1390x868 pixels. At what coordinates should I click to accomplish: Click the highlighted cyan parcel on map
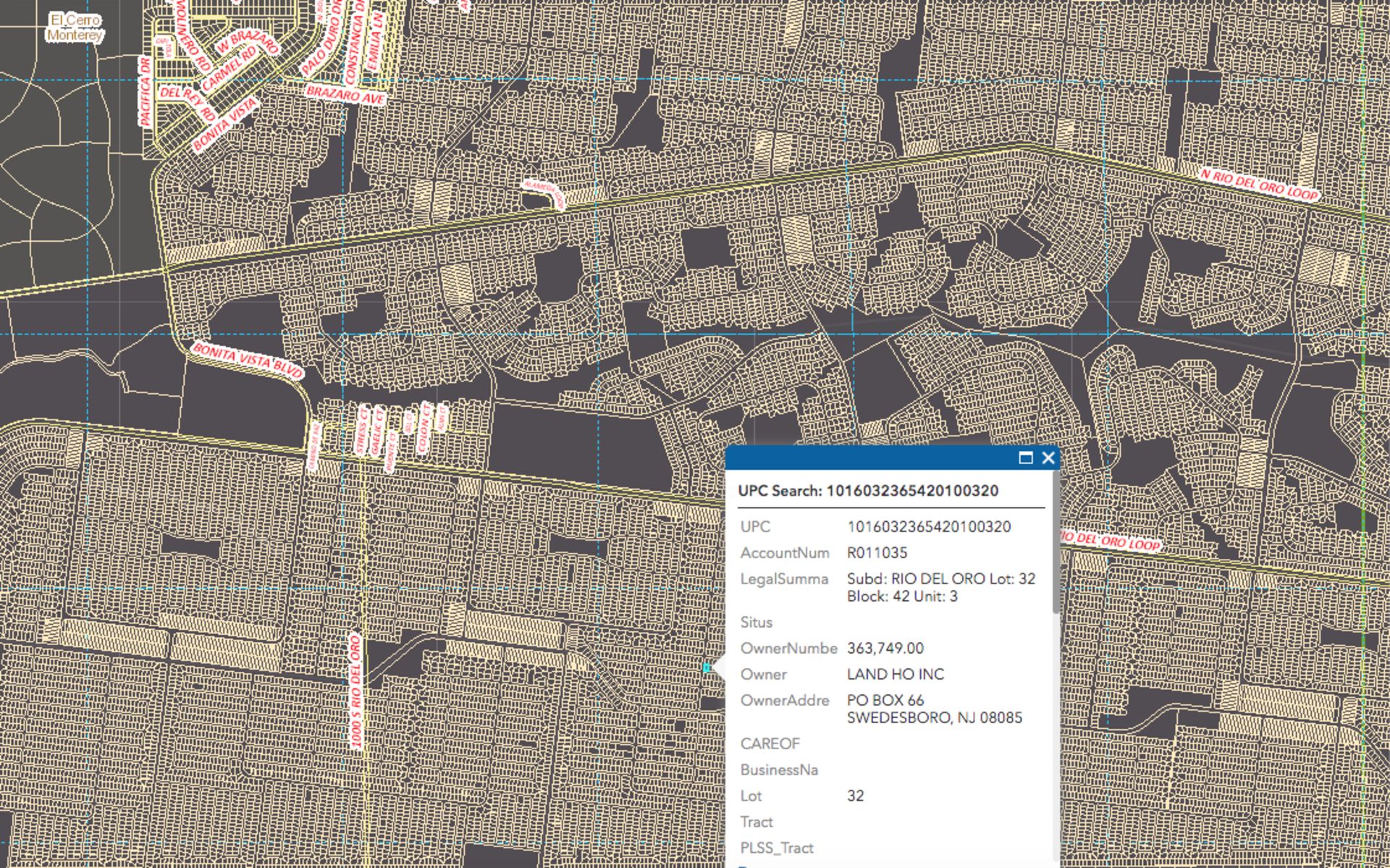(x=707, y=667)
